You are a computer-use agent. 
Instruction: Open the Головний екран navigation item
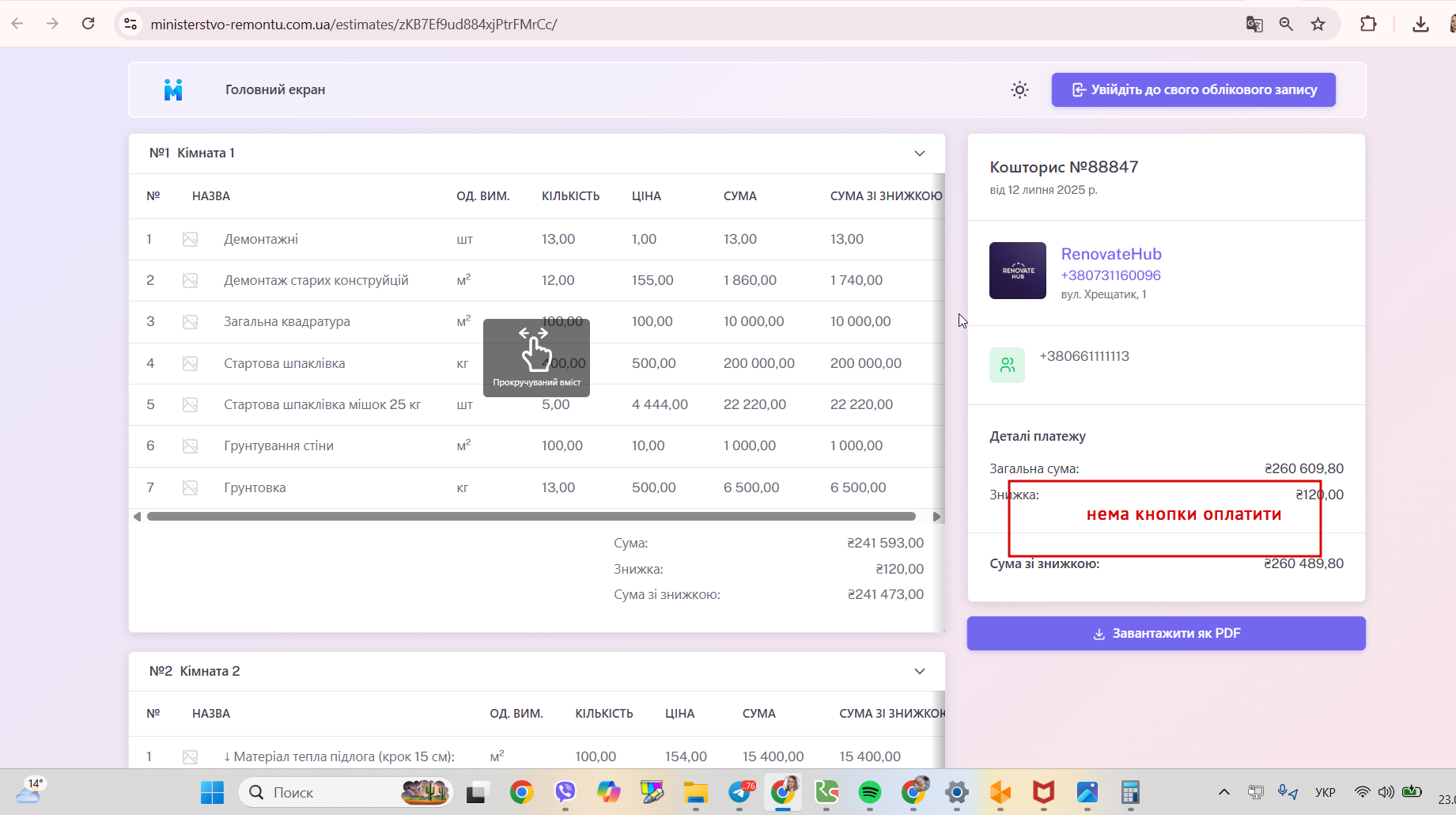click(x=275, y=90)
